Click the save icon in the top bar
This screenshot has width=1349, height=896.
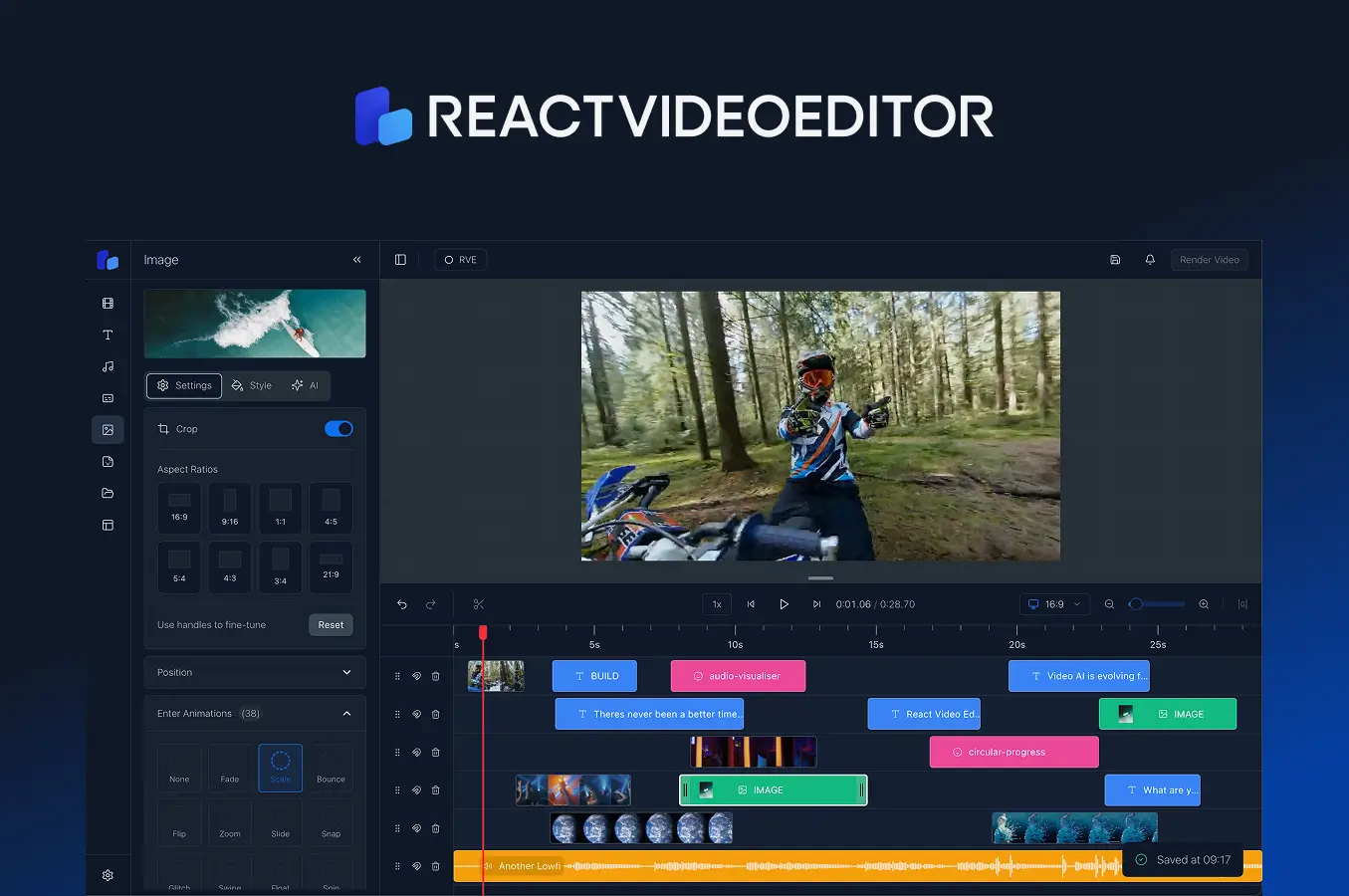(1115, 260)
